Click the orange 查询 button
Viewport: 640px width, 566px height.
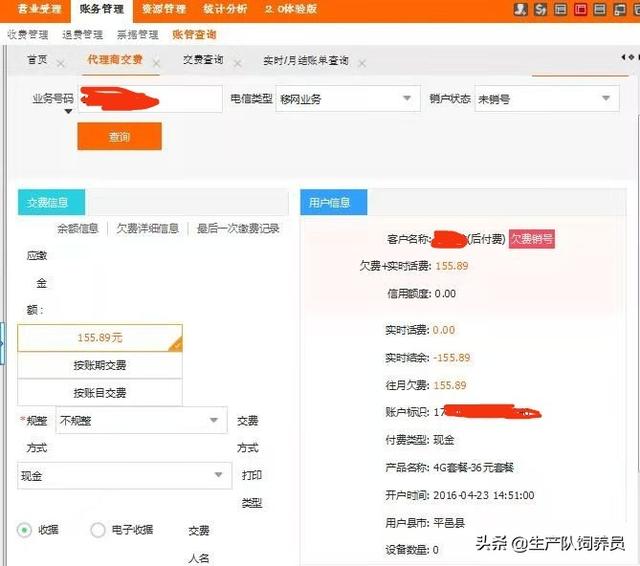click(x=119, y=137)
